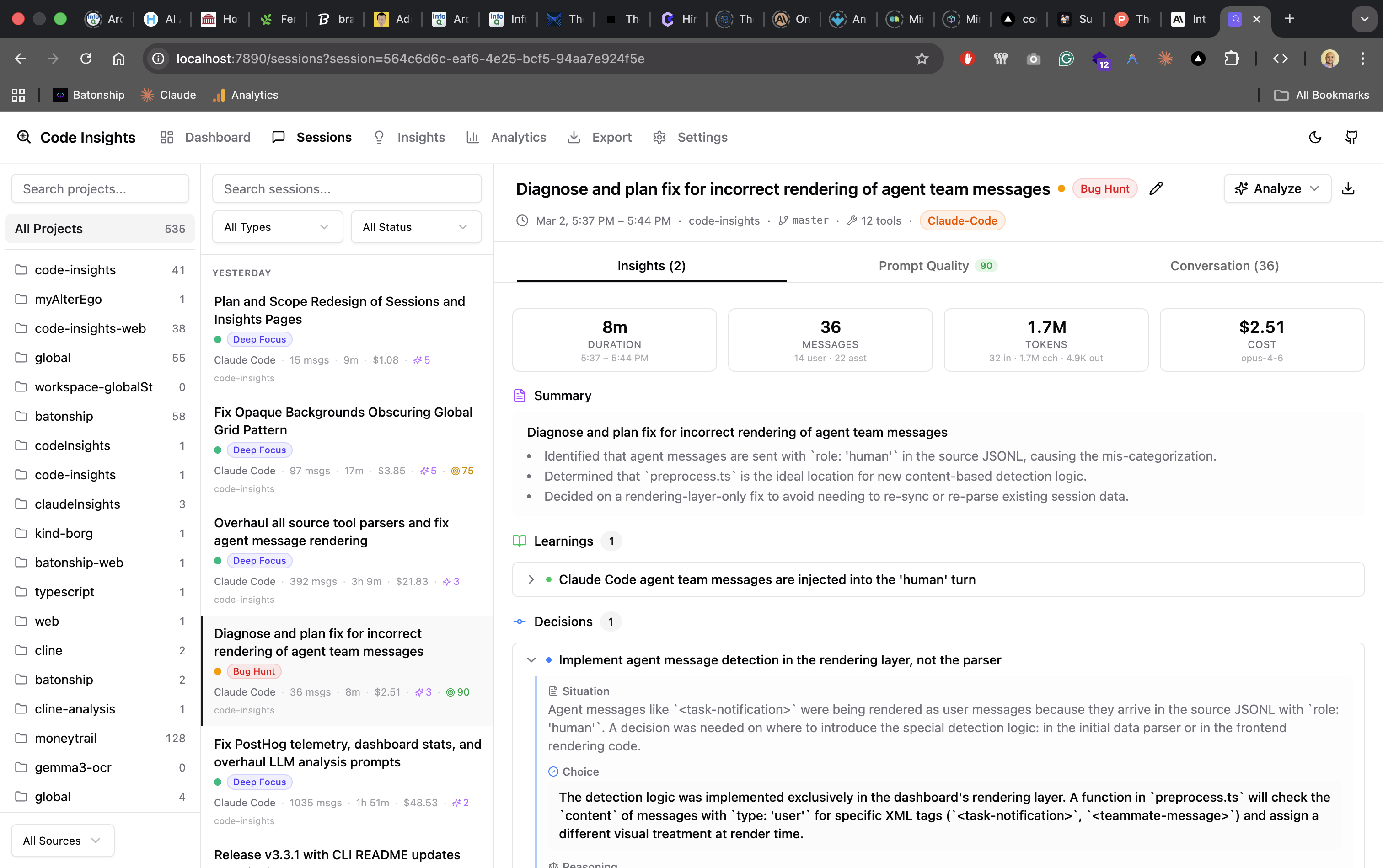Screen dimensions: 1383x868
Task: Switch to the Prompt Quality tab
Action: (936, 265)
